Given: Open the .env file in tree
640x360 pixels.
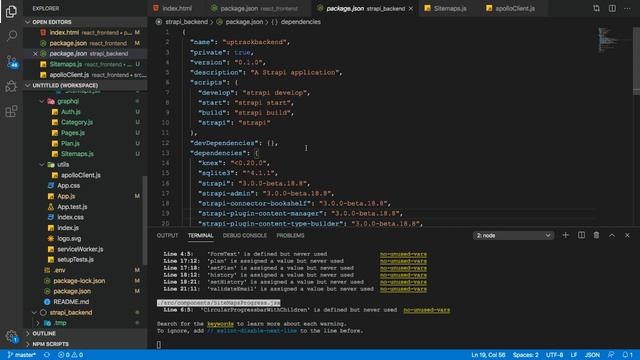Looking at the screenshot, I should pyautogui.click(x=59, y=270).
